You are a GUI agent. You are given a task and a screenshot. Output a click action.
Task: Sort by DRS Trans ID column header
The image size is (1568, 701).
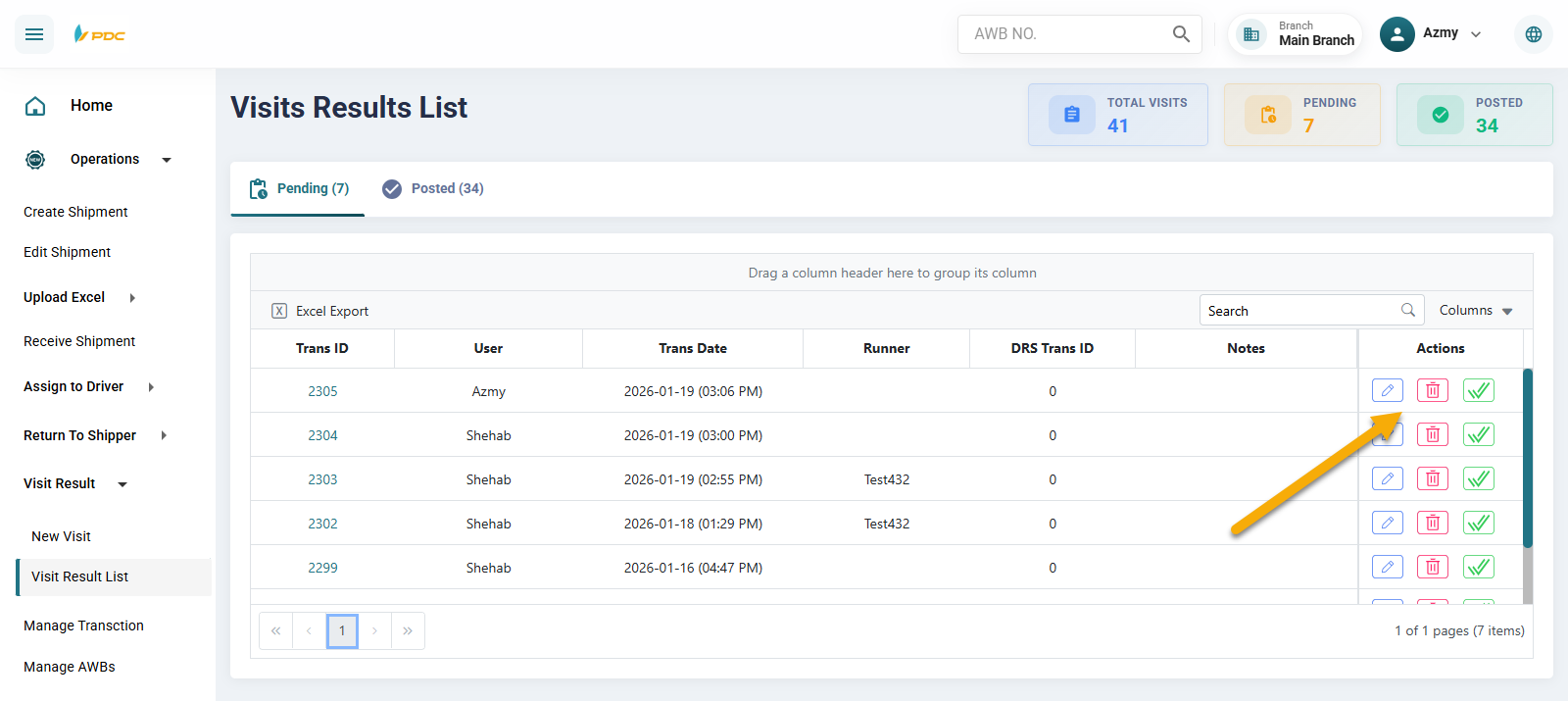[1053, 348]
